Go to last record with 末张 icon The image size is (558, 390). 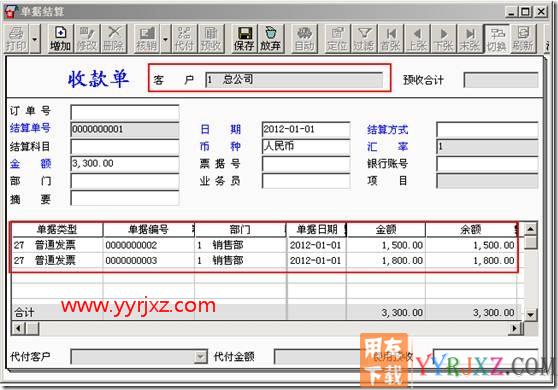pyautogui.click(x=470, y=39)
